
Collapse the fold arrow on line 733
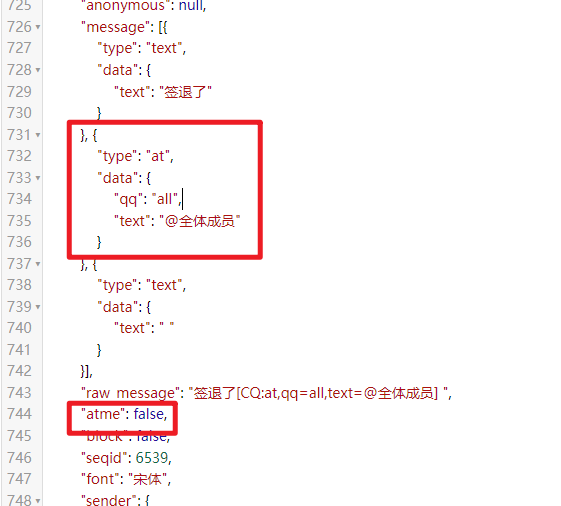tap(38, 178)
